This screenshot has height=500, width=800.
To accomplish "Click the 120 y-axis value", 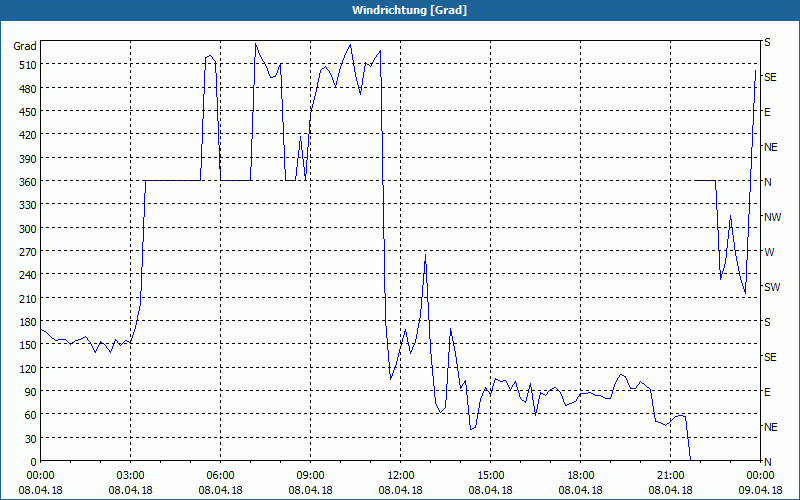I will pos(27,369).
